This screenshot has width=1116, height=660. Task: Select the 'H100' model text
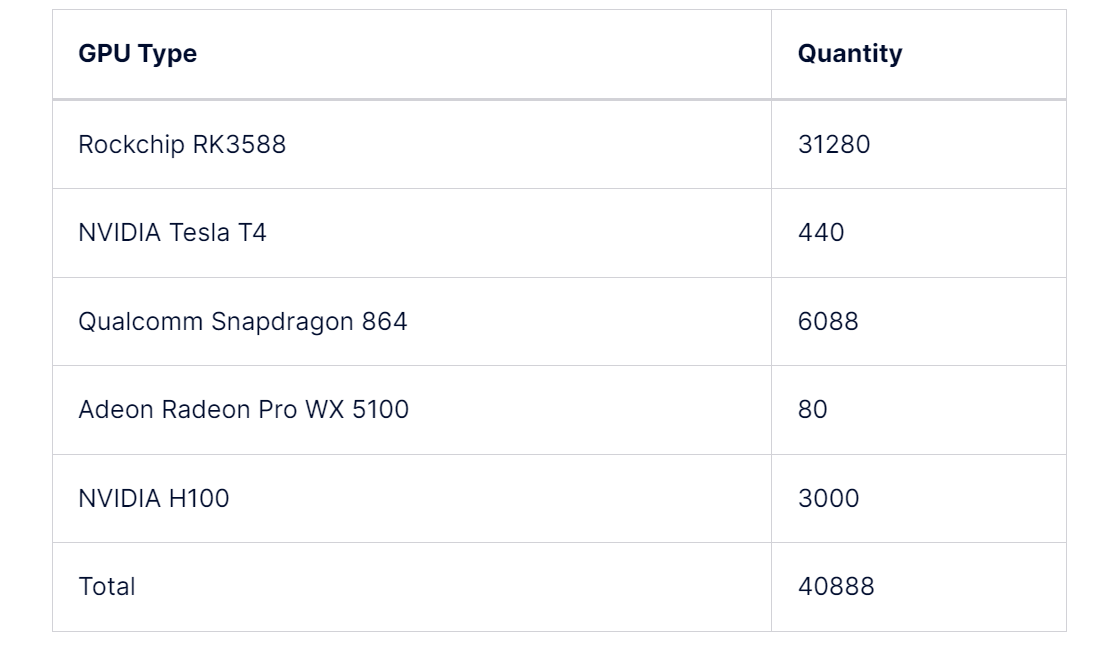pos(198,498)
